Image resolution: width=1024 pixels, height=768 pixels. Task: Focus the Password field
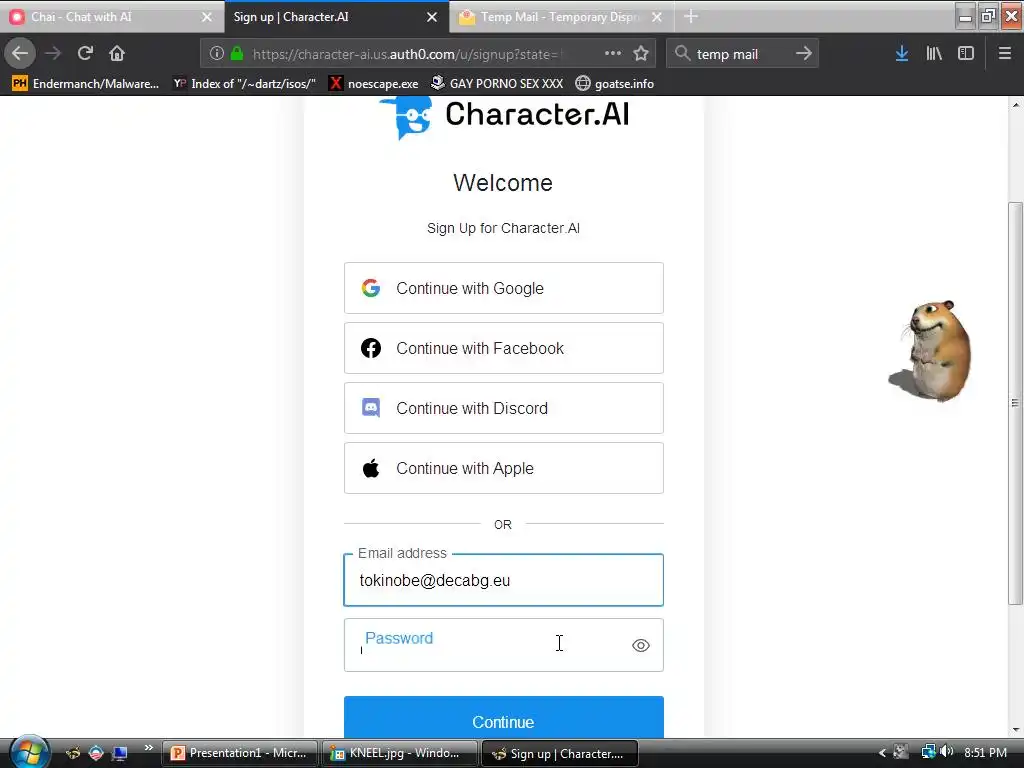504,645
